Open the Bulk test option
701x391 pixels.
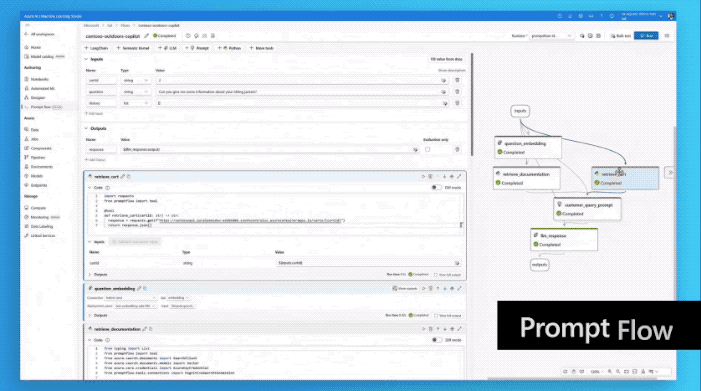click(621, 36)
